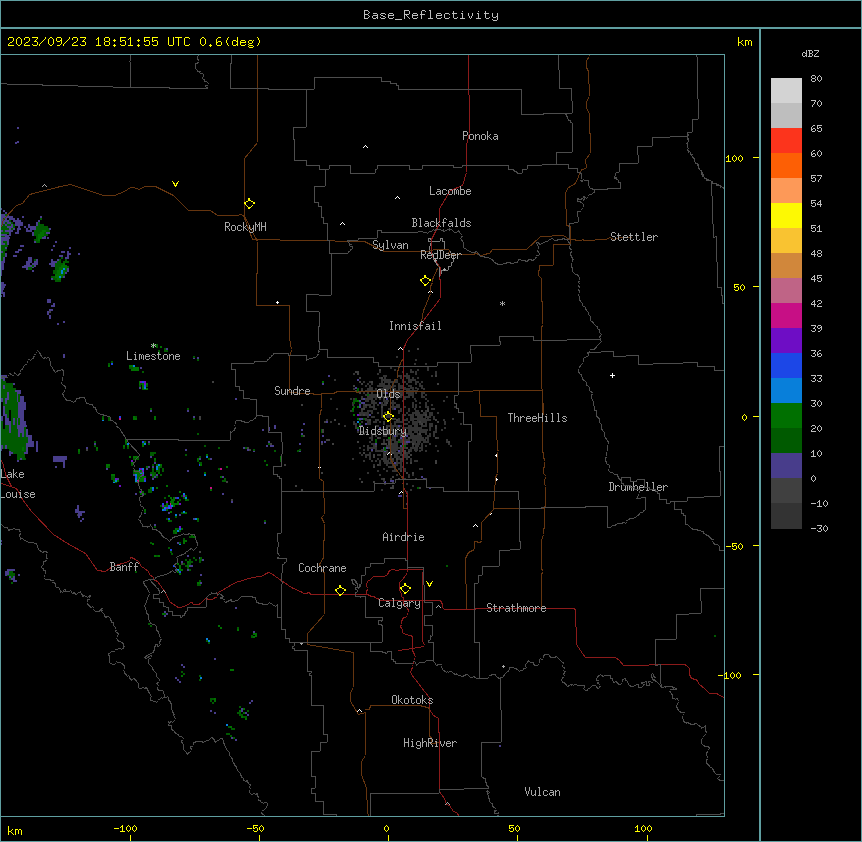
Task: Click the Strathmore label
Action: 516,608
